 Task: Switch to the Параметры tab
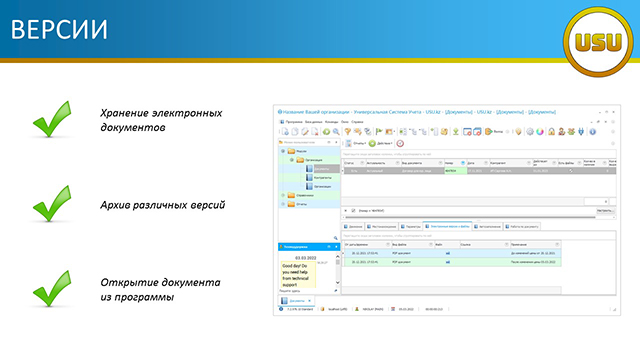(x=411, y=227)
